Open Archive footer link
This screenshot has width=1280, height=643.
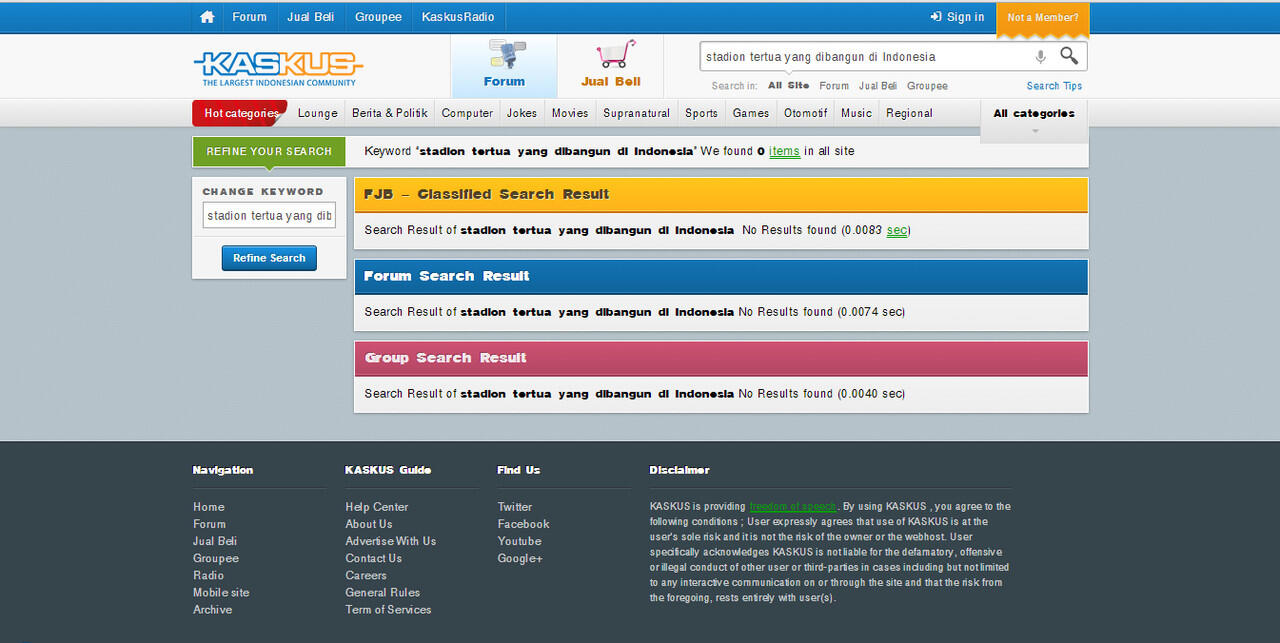(213, 609)
